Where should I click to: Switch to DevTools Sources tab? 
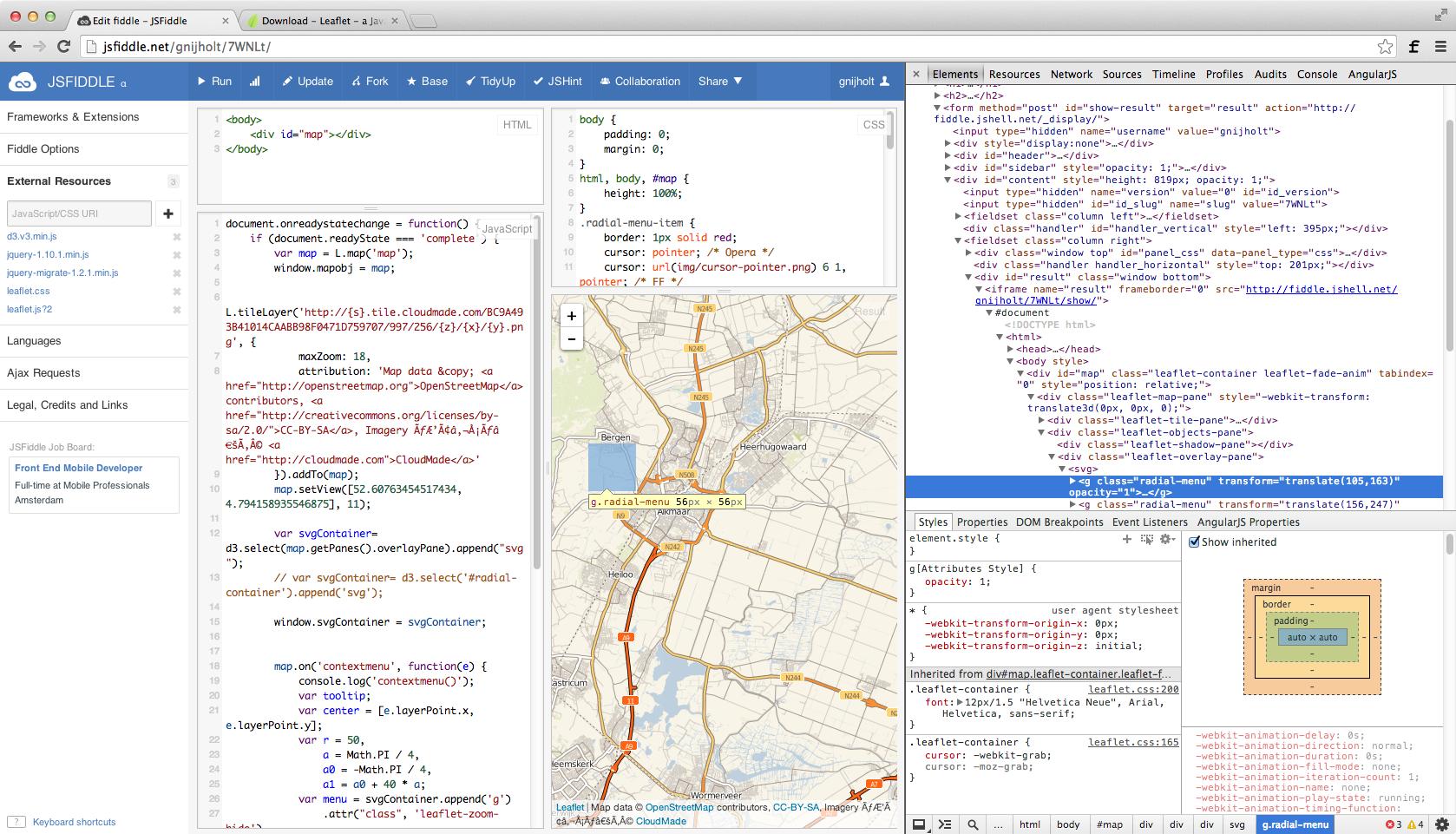click(x=1122, y=74)
